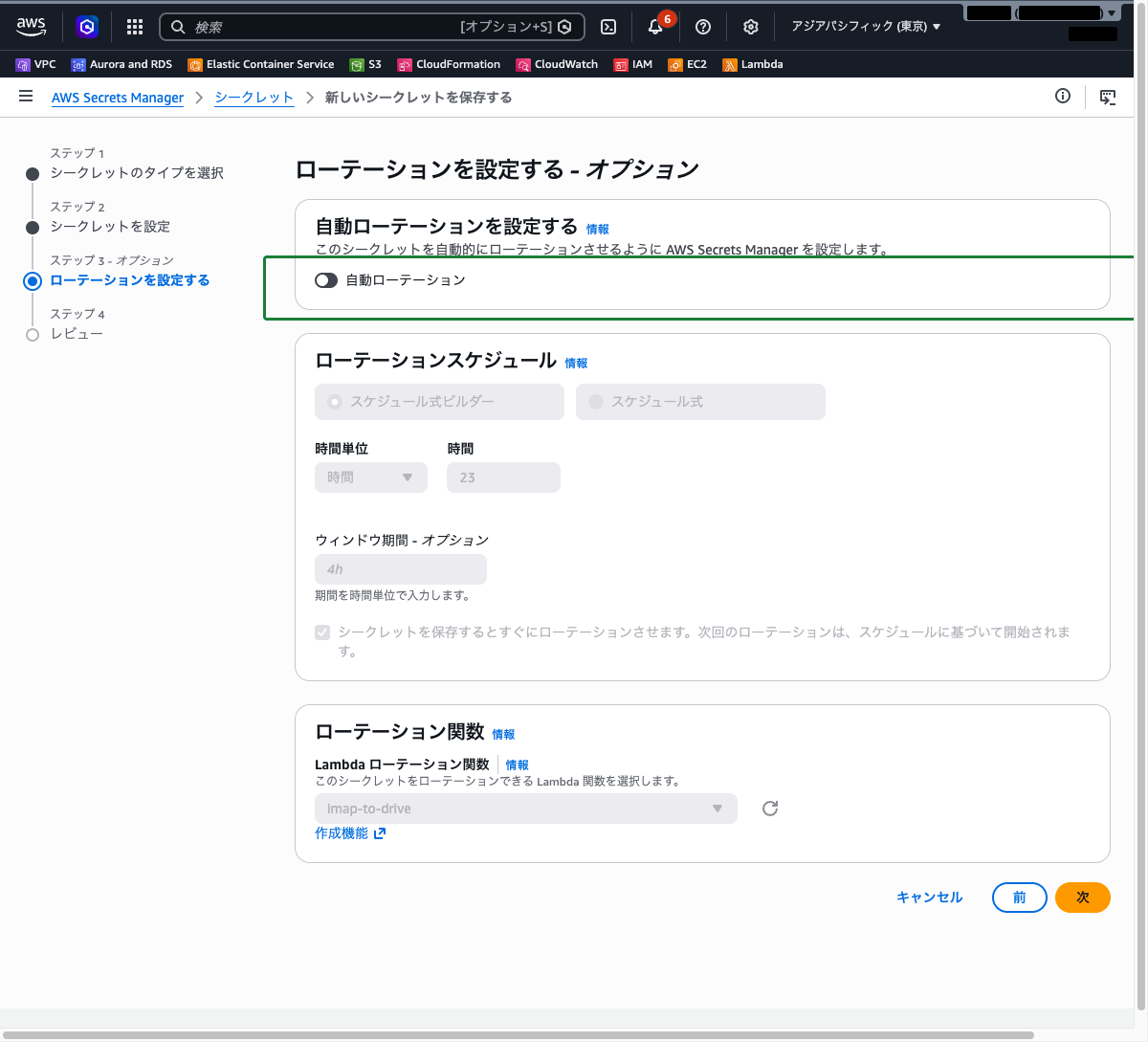1148x1042 pixels.
Task: Open 情報 link beside ローテーションスケジュール
Action: [576, 364]
